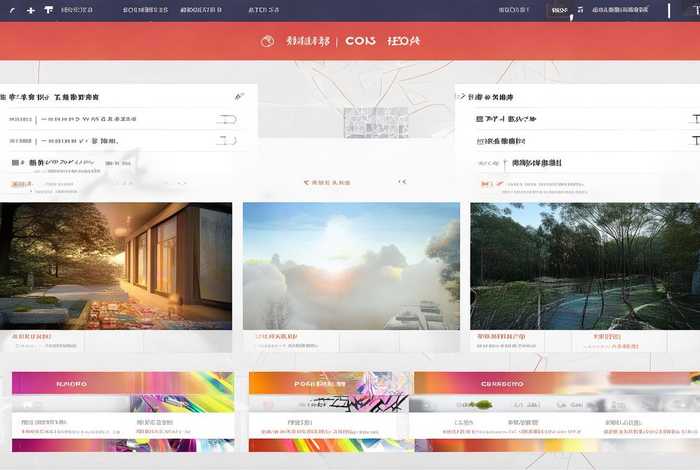Click the circular logo in the red header
The image size is (700, 470).
pyautogui.click(x=267, y=42)
